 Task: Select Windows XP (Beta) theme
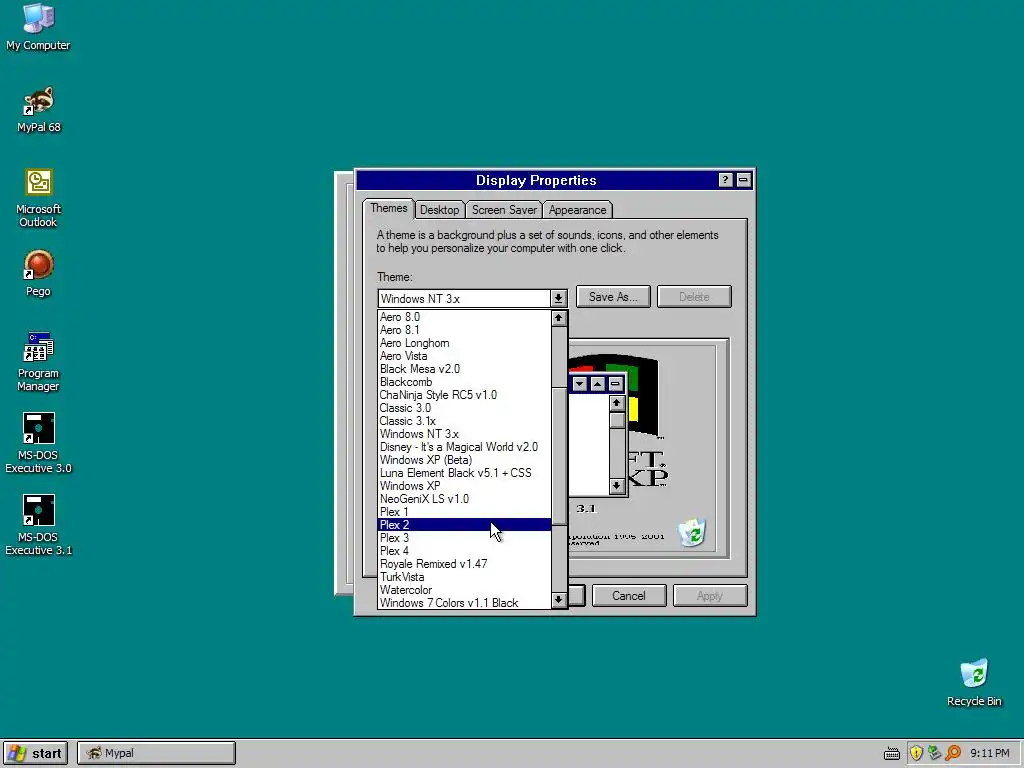pos(464,460)
